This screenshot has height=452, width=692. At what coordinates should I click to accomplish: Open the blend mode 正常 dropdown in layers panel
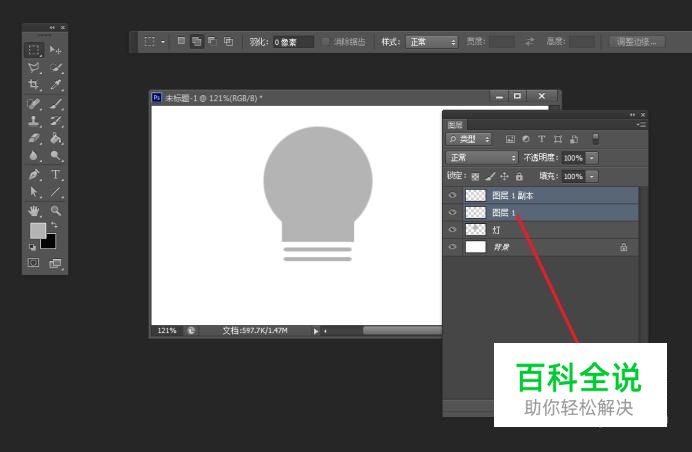coord(482,158)
